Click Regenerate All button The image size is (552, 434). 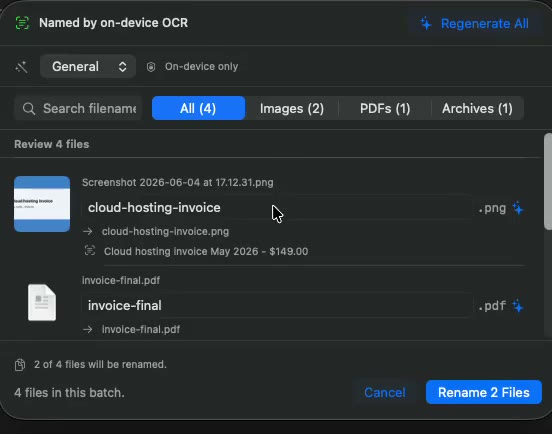tap(475, 24)
